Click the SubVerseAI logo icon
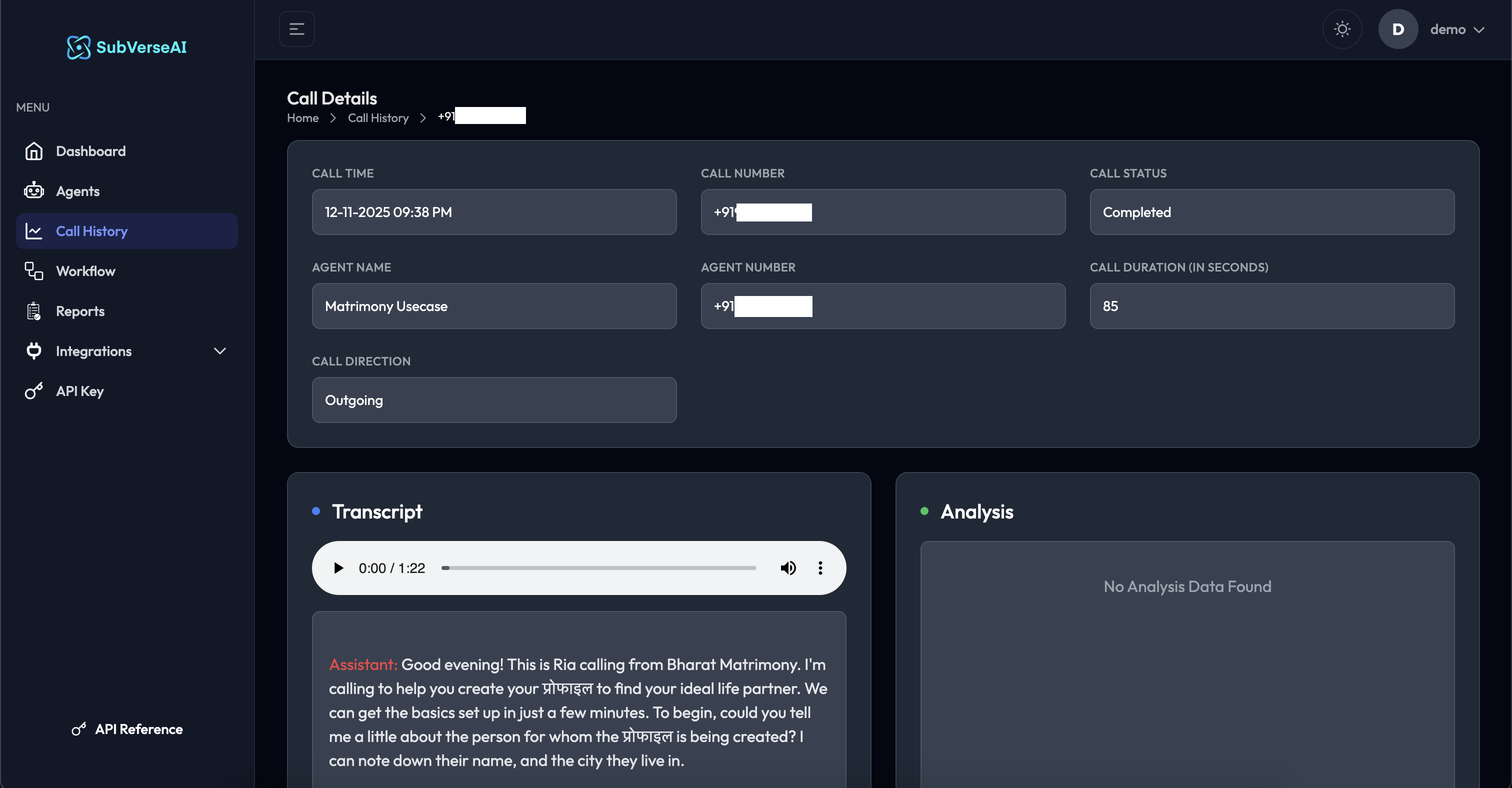Screen dimensions: 1512x788 (x=78, y=47)
